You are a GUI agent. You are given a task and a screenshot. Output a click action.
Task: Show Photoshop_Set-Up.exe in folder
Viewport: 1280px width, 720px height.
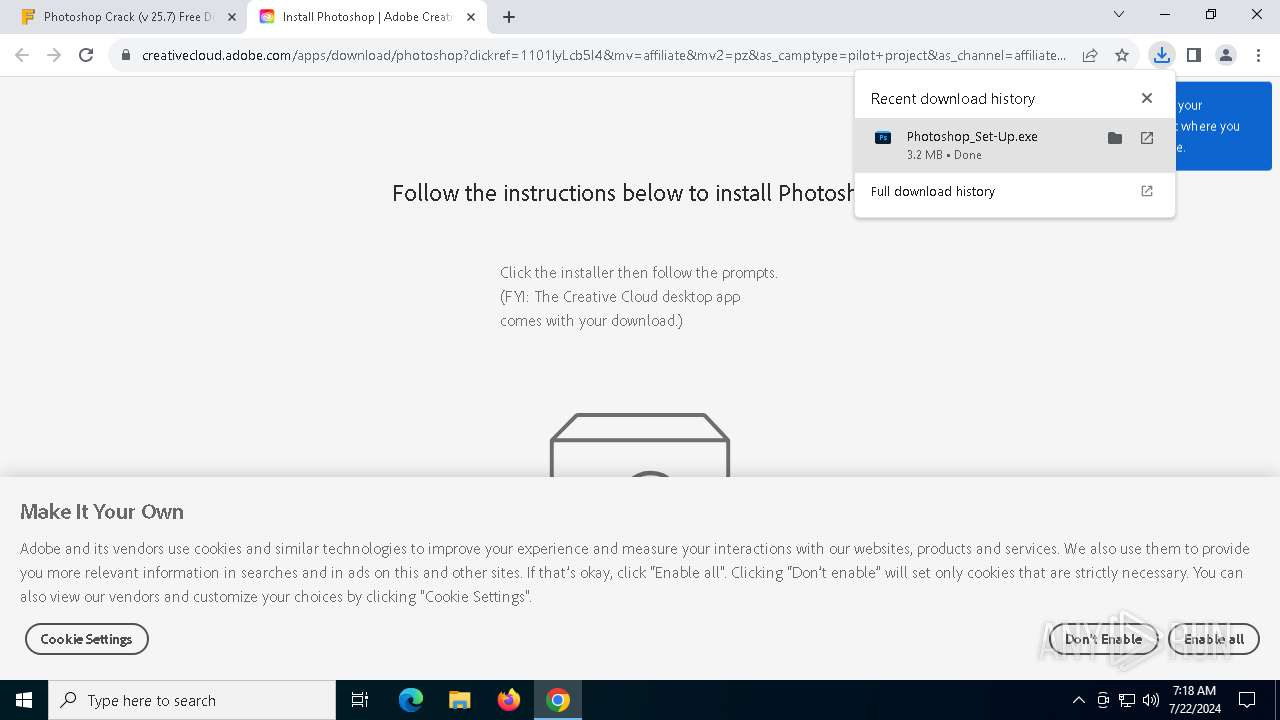(1115, 138)
